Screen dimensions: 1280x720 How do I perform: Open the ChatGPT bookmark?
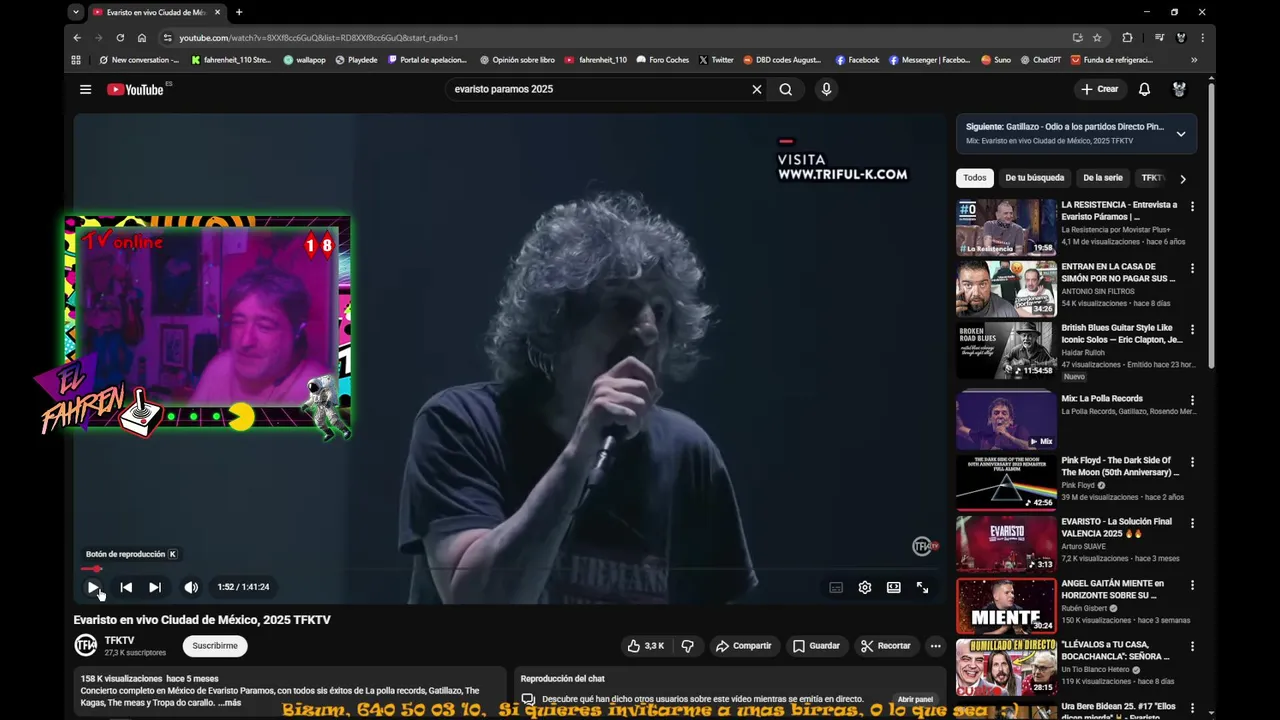[x=1040, y=60]
